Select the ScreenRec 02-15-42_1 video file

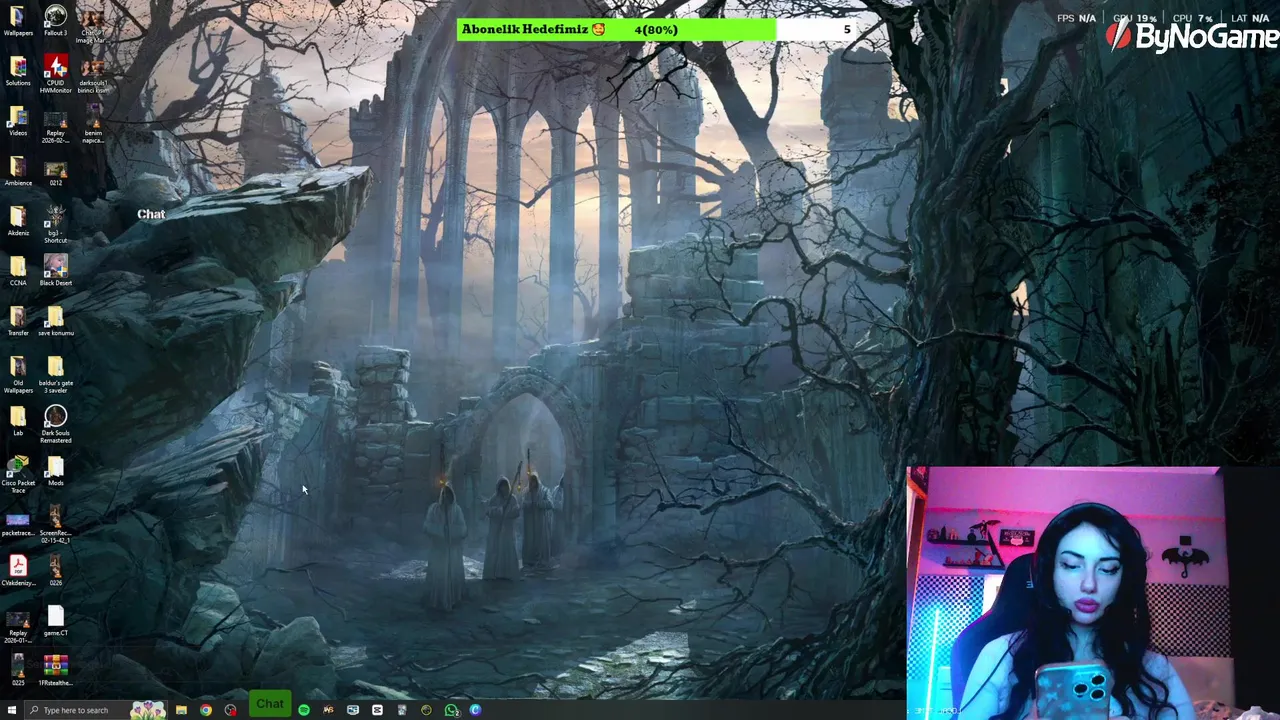coord(55,524)
